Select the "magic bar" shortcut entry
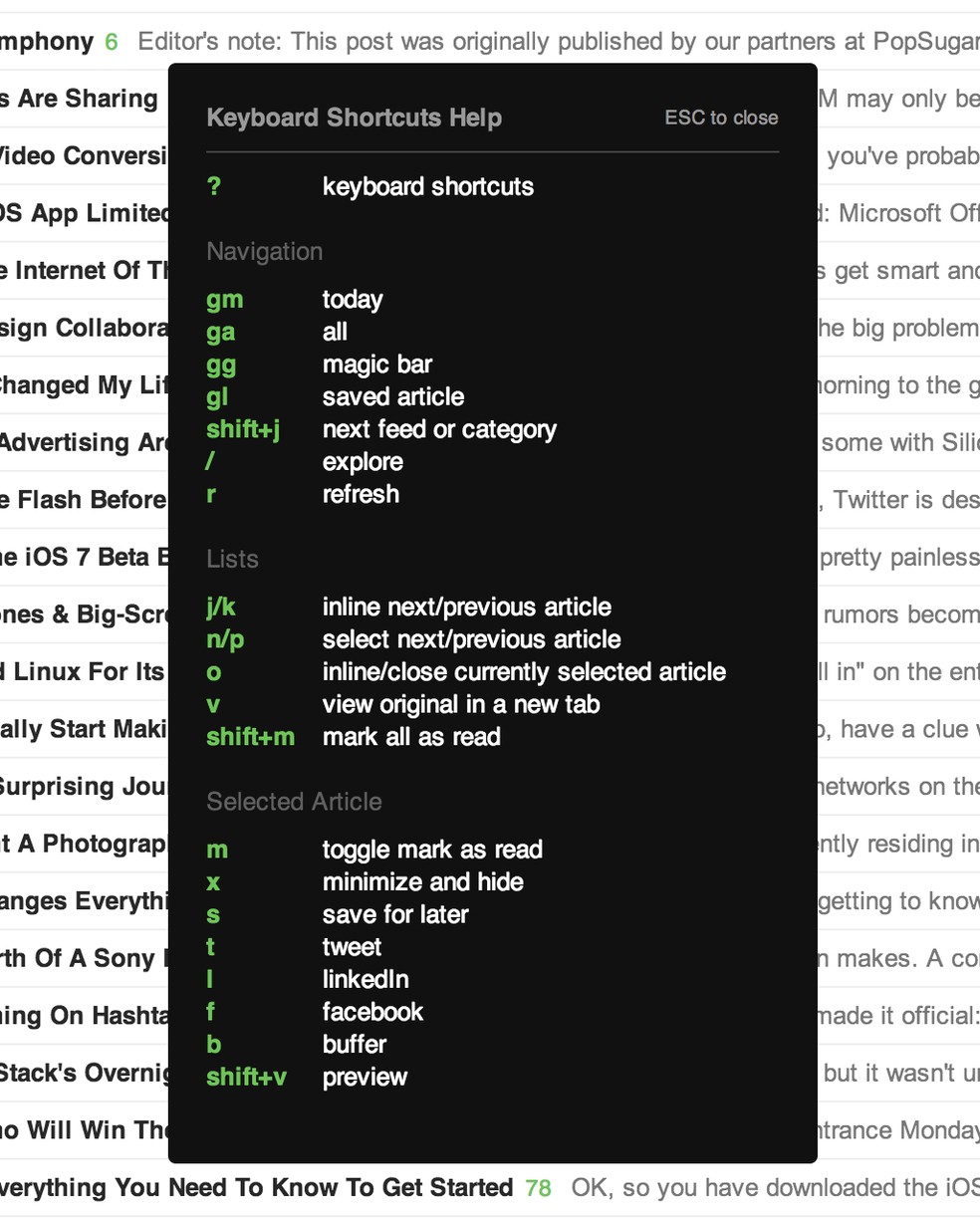 point(376,365)
